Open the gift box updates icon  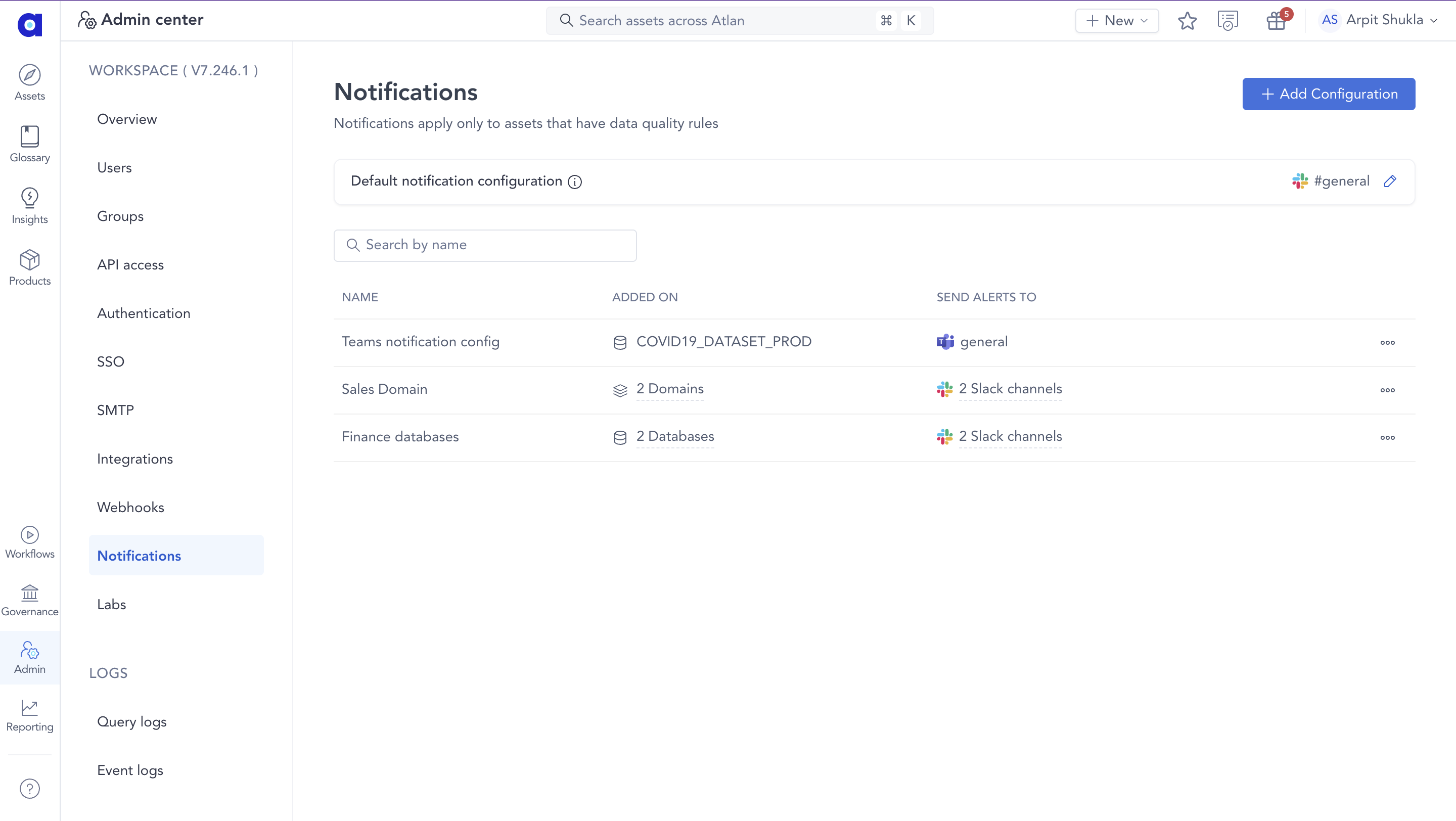click(1276, 21)
